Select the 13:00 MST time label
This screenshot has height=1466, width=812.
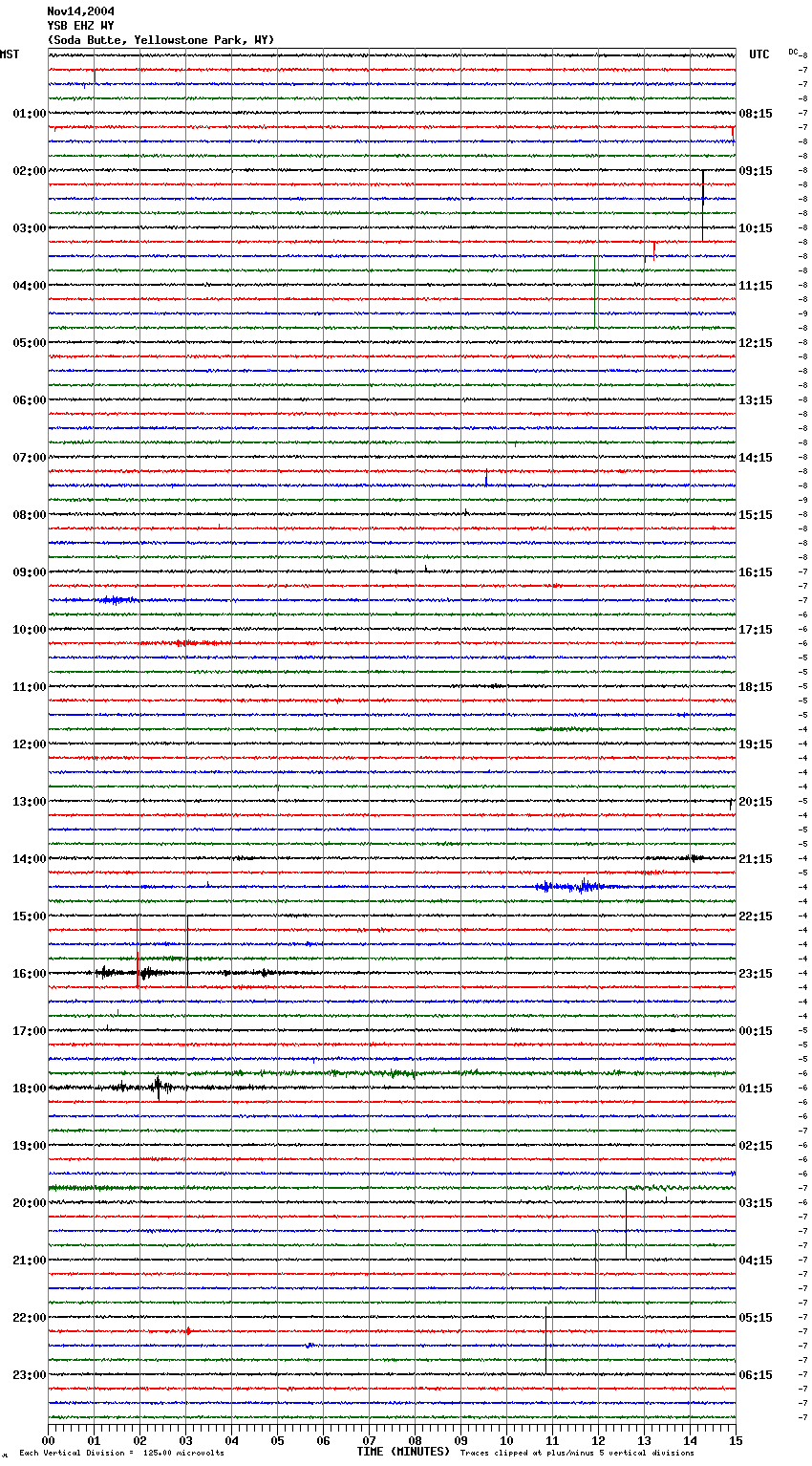[30, 802]
